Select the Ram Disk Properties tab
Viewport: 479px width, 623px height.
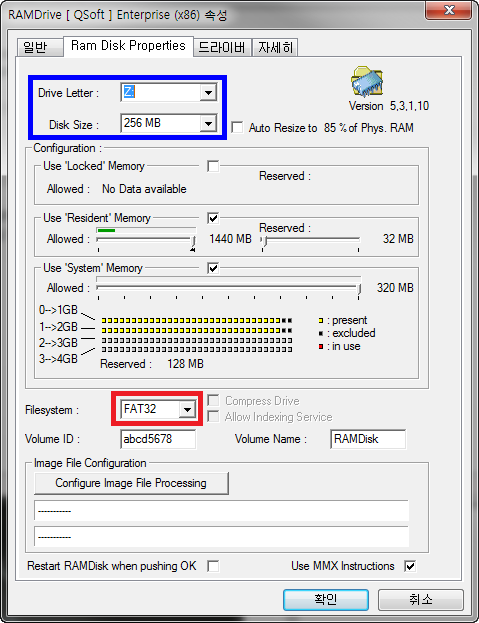[128, 46]
